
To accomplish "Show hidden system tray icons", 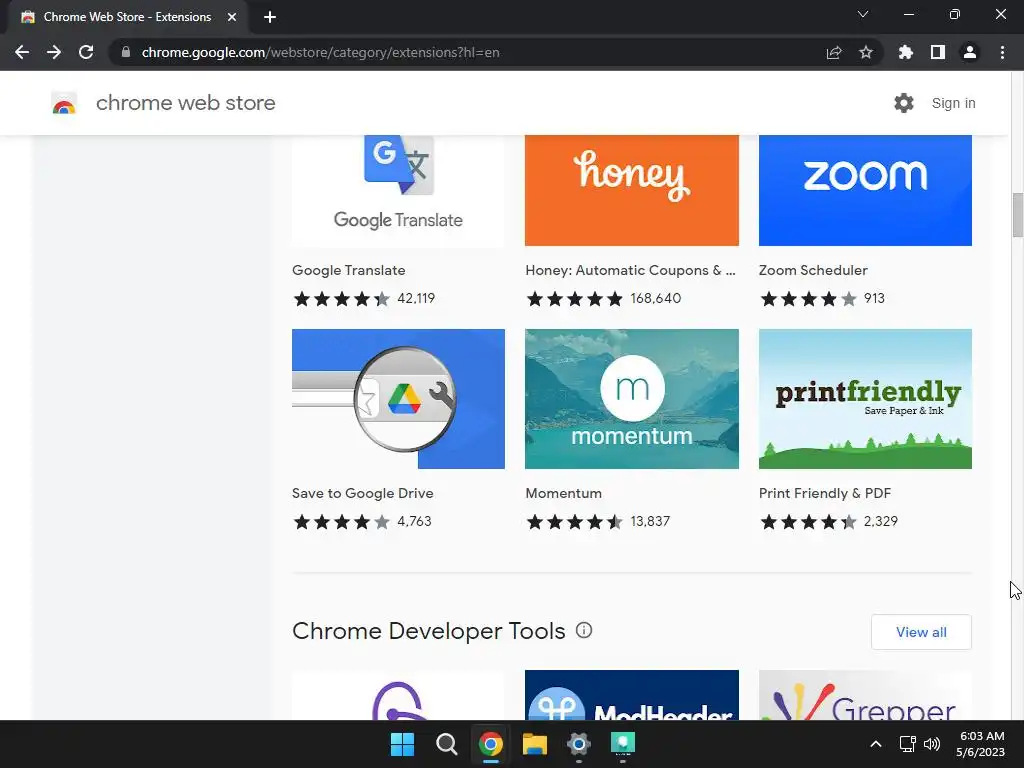I will (x=876, y=744).
